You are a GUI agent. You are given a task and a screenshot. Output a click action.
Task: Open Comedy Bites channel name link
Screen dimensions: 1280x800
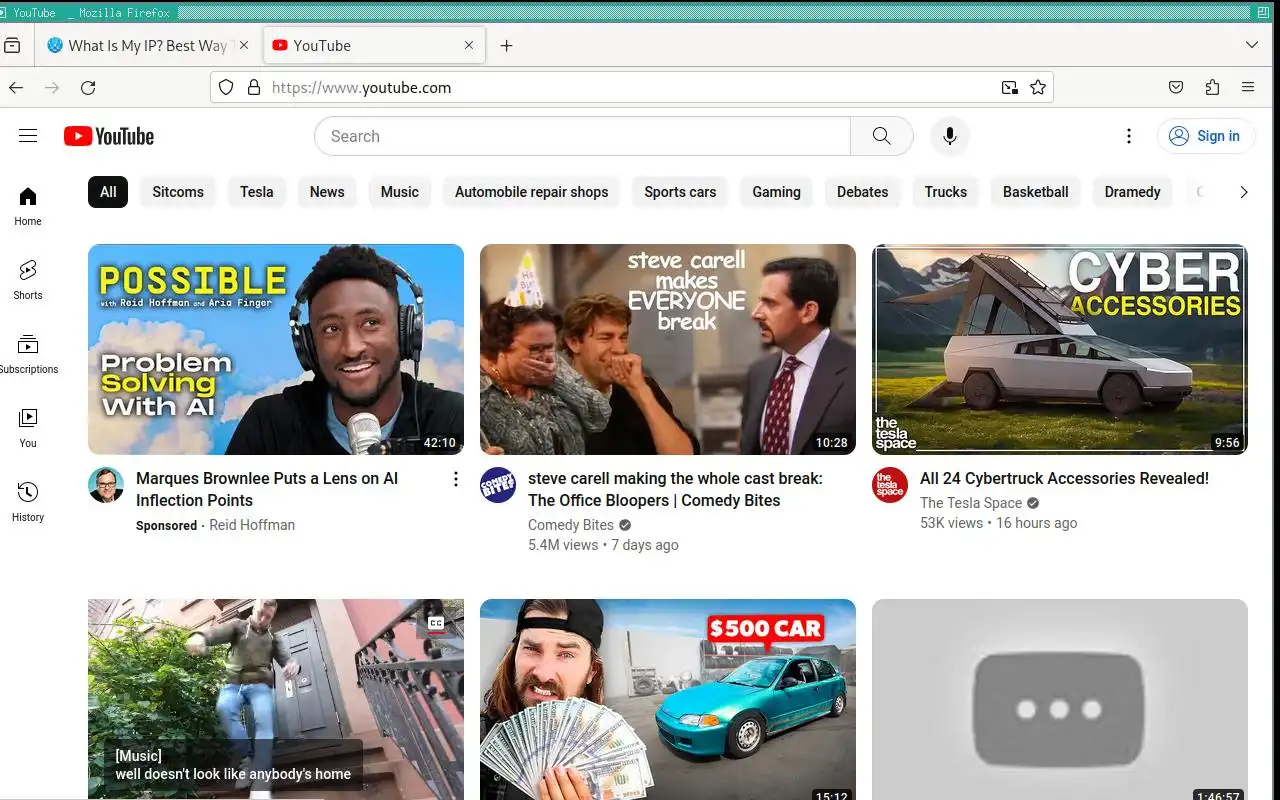571,525
